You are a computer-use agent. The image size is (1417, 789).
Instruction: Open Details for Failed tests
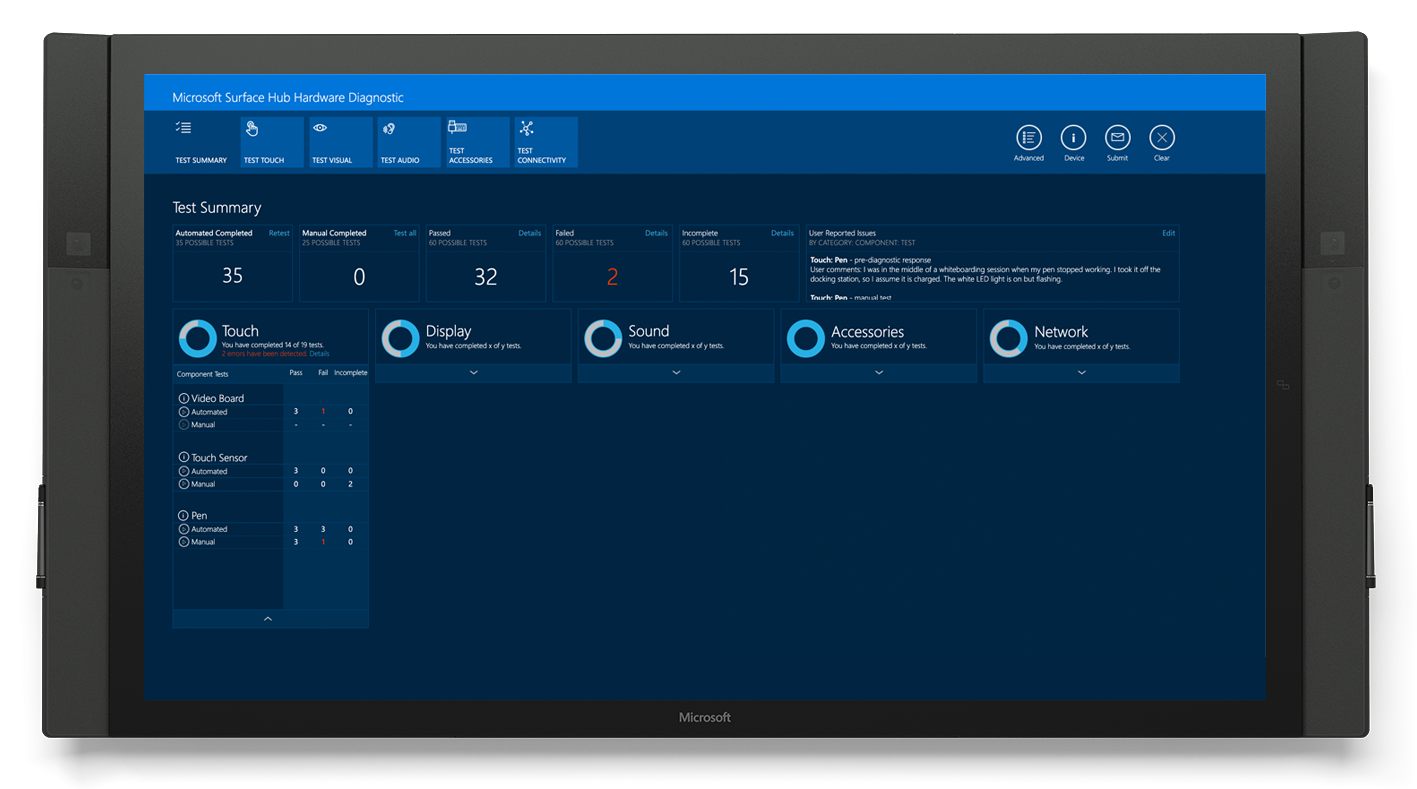657,233
